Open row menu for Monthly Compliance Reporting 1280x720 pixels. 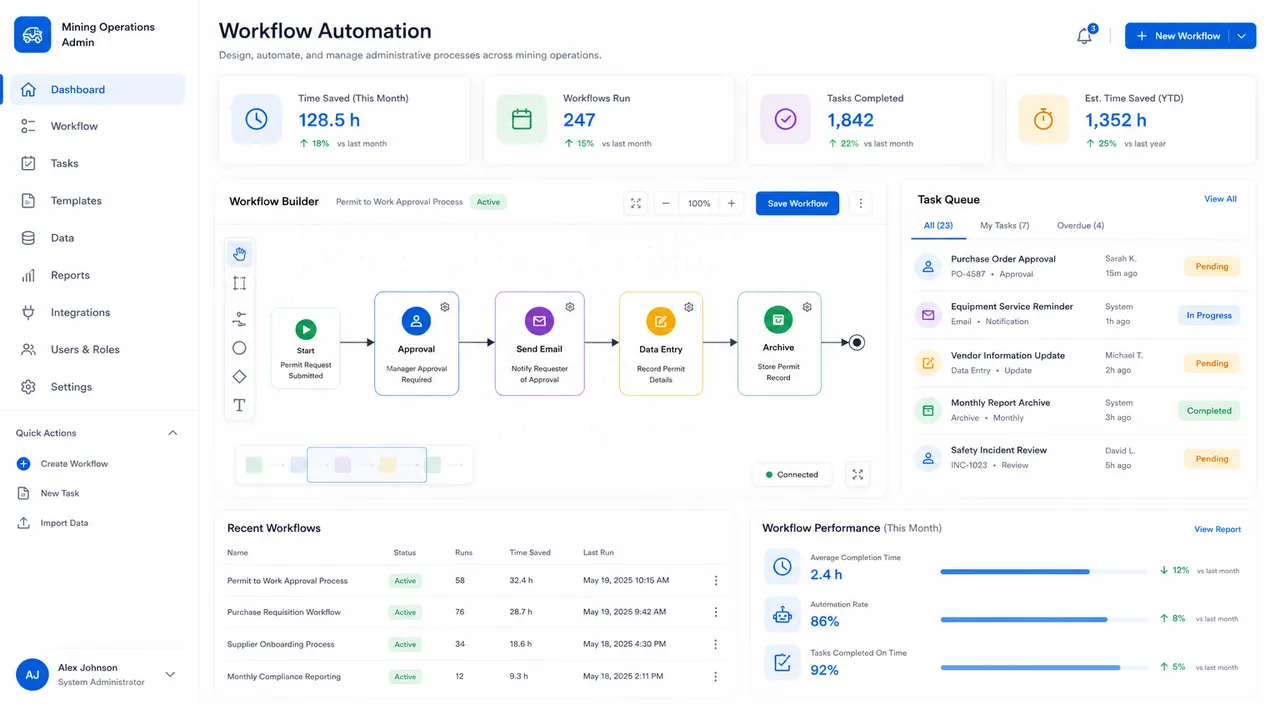tap(715, 676)
